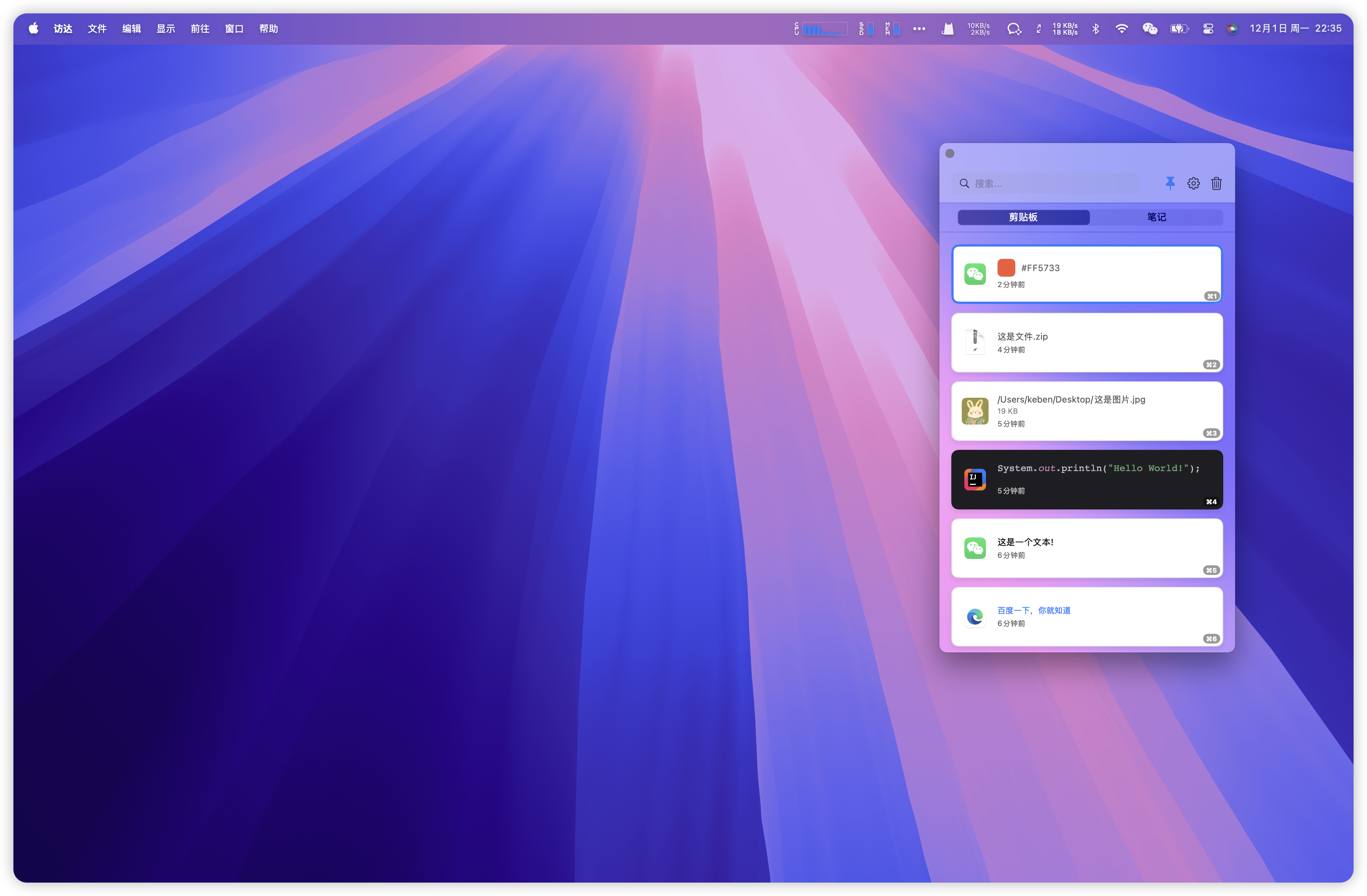Open the 文件 menu
The image size is (1367, 896).
[97, 29]
